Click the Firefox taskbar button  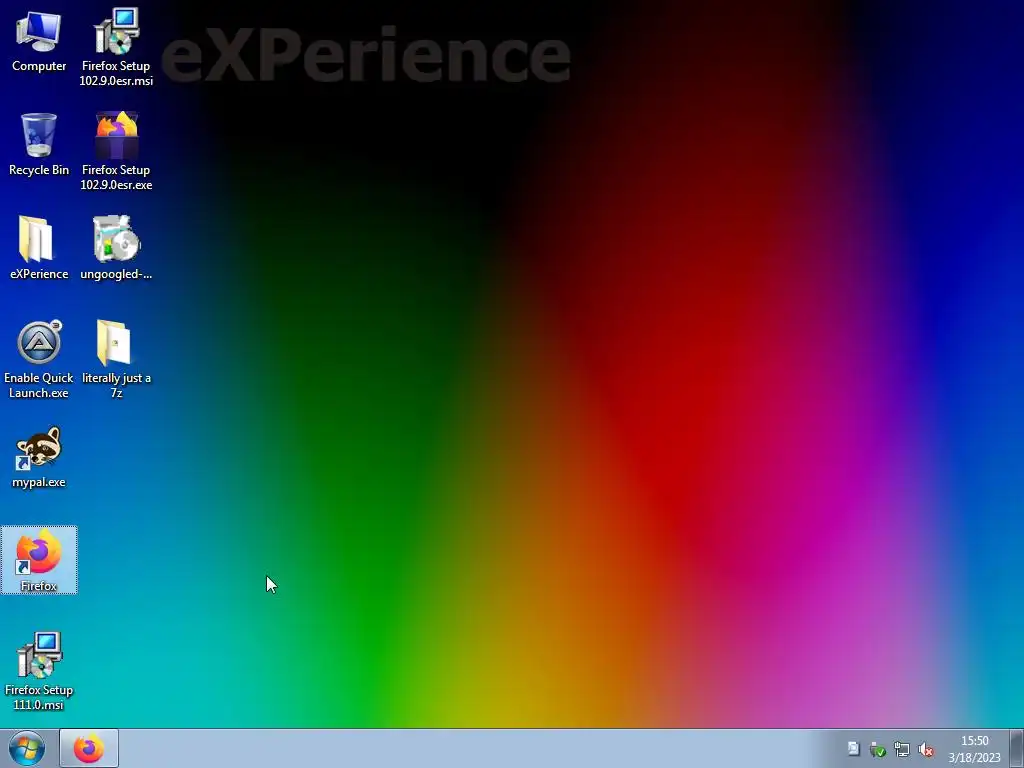coord(89,748)
